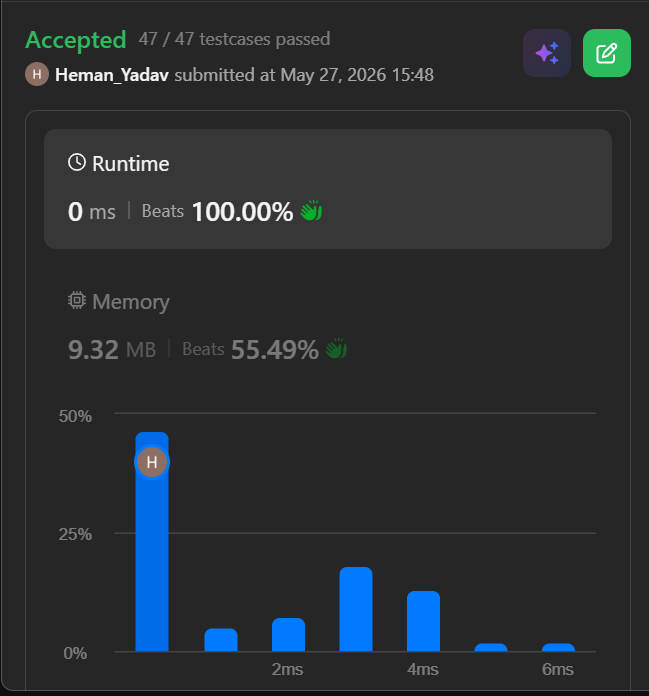Click the Memory chip icon

coord(77,301)
